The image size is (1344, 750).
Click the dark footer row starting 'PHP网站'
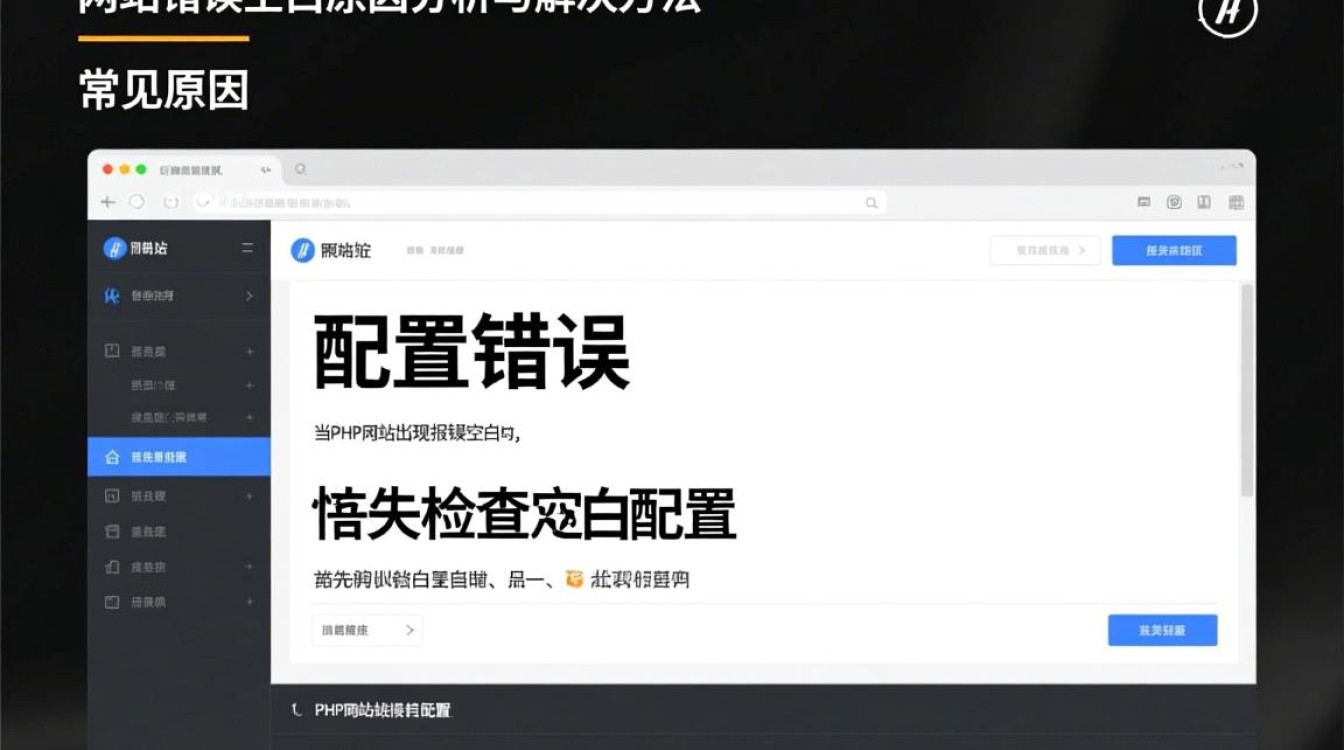763,710
